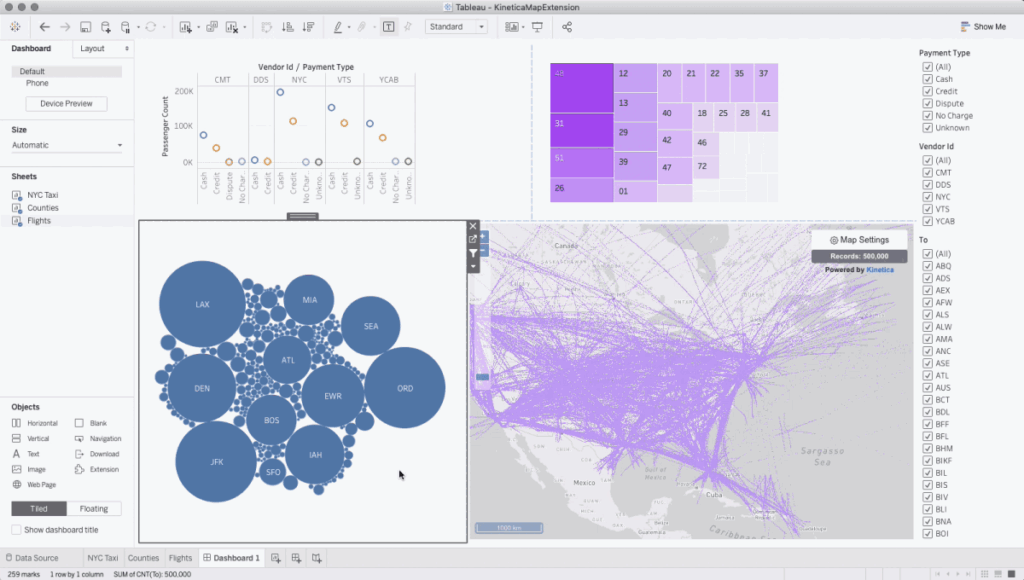Open the new worksheet dropdown arrow

click(x=198, y=27)
